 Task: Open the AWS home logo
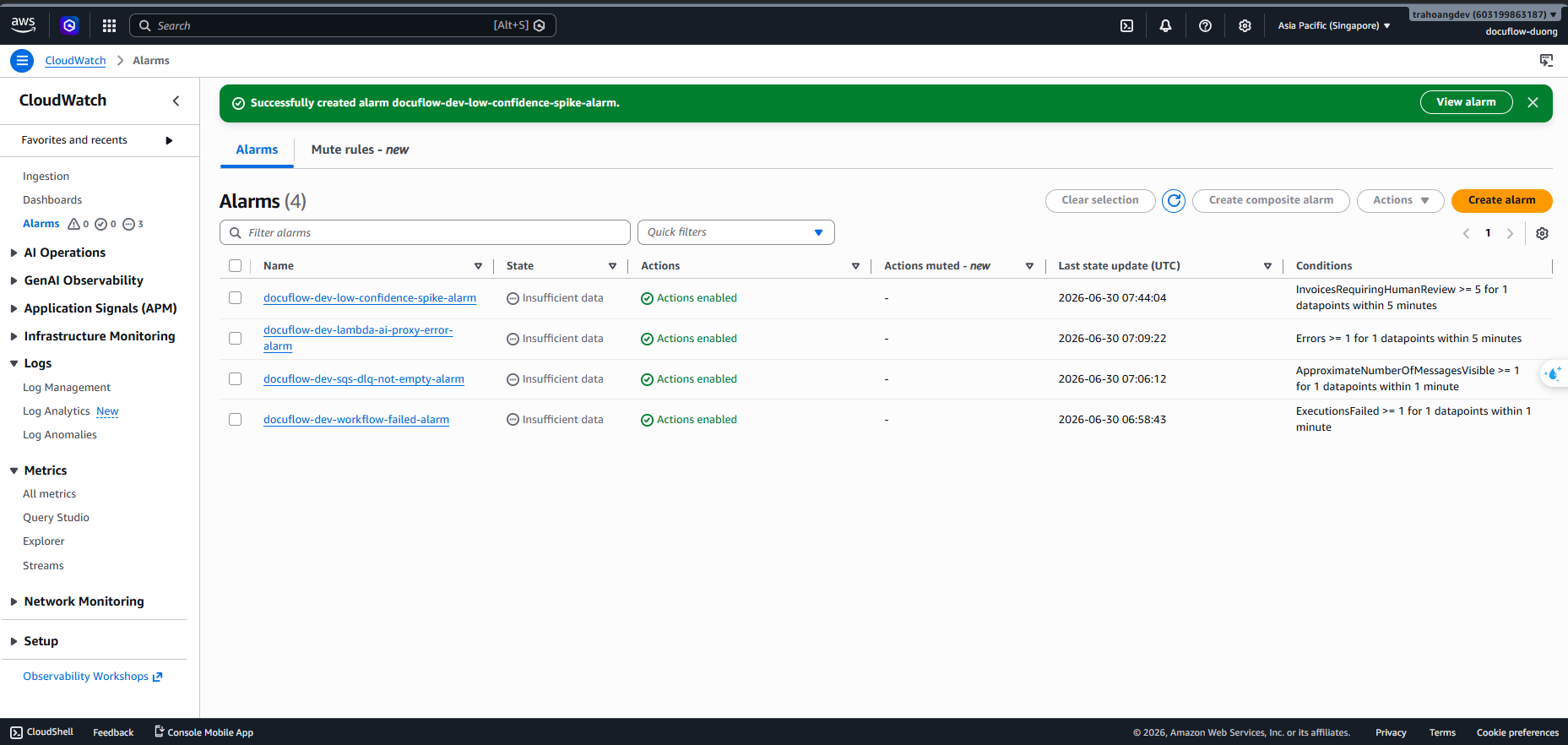pos(24,25)
